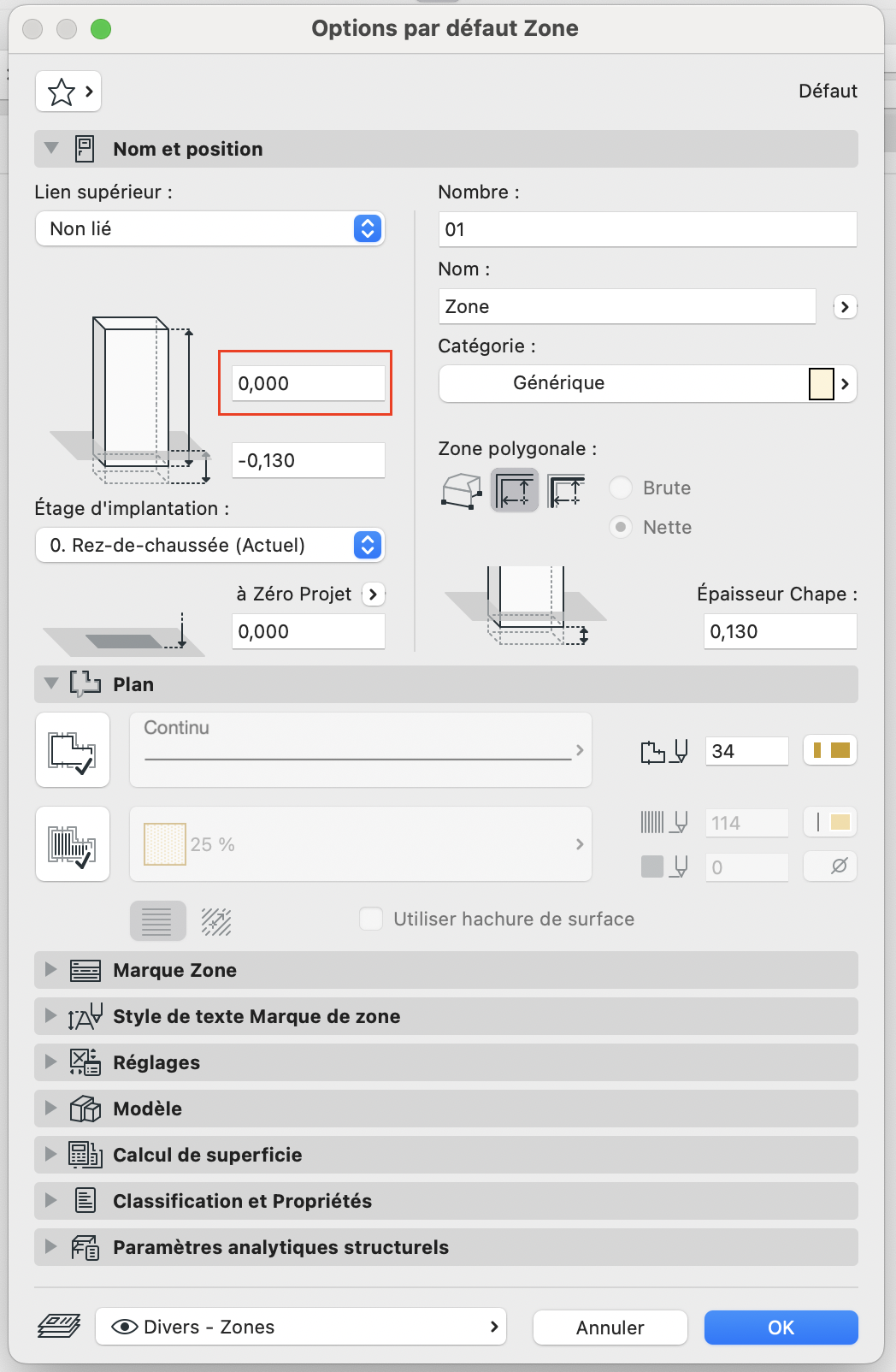Click the Nom field containing Zone

[628, 306]
